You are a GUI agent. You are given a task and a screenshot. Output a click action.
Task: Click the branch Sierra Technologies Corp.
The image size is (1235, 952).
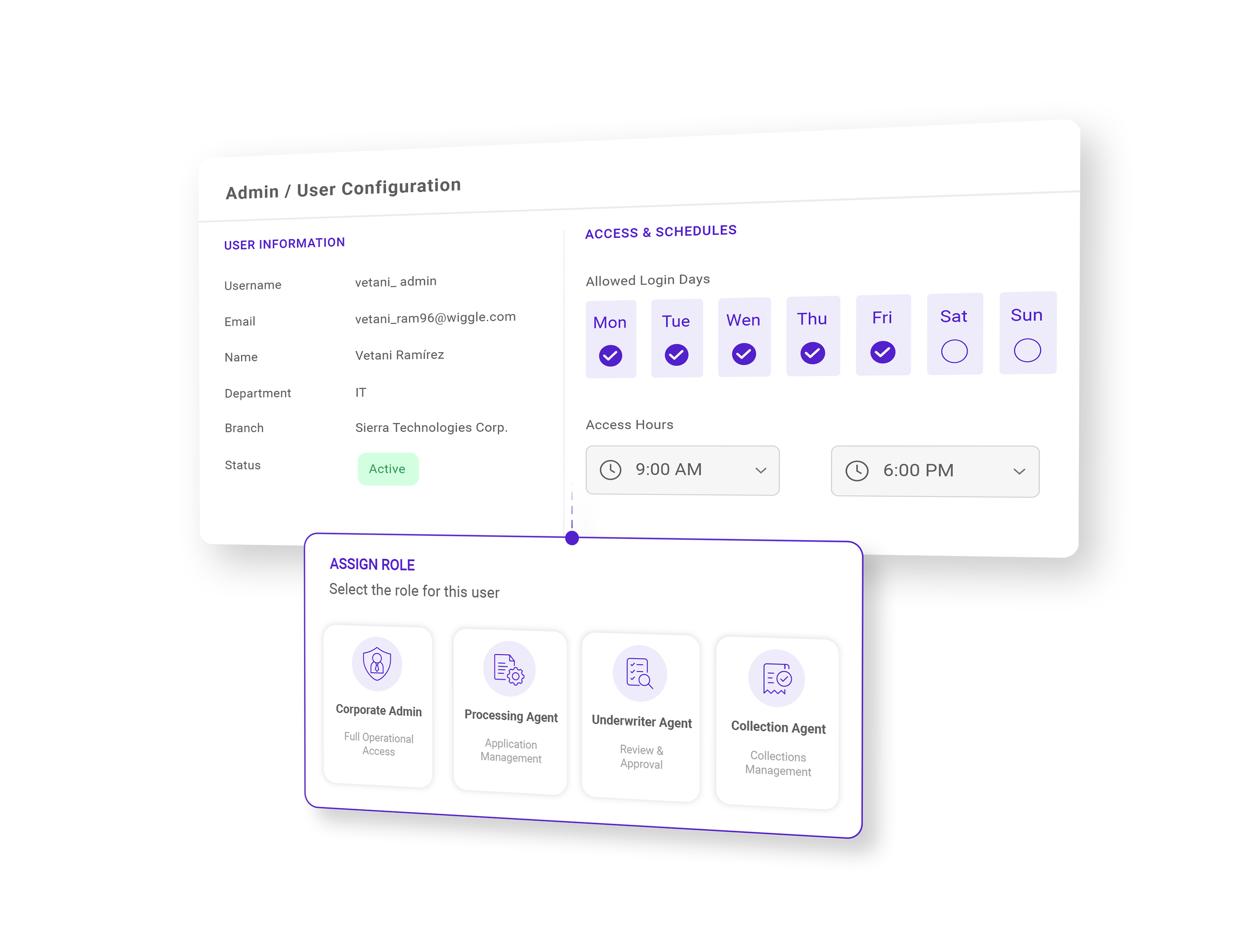click(431, 428)
